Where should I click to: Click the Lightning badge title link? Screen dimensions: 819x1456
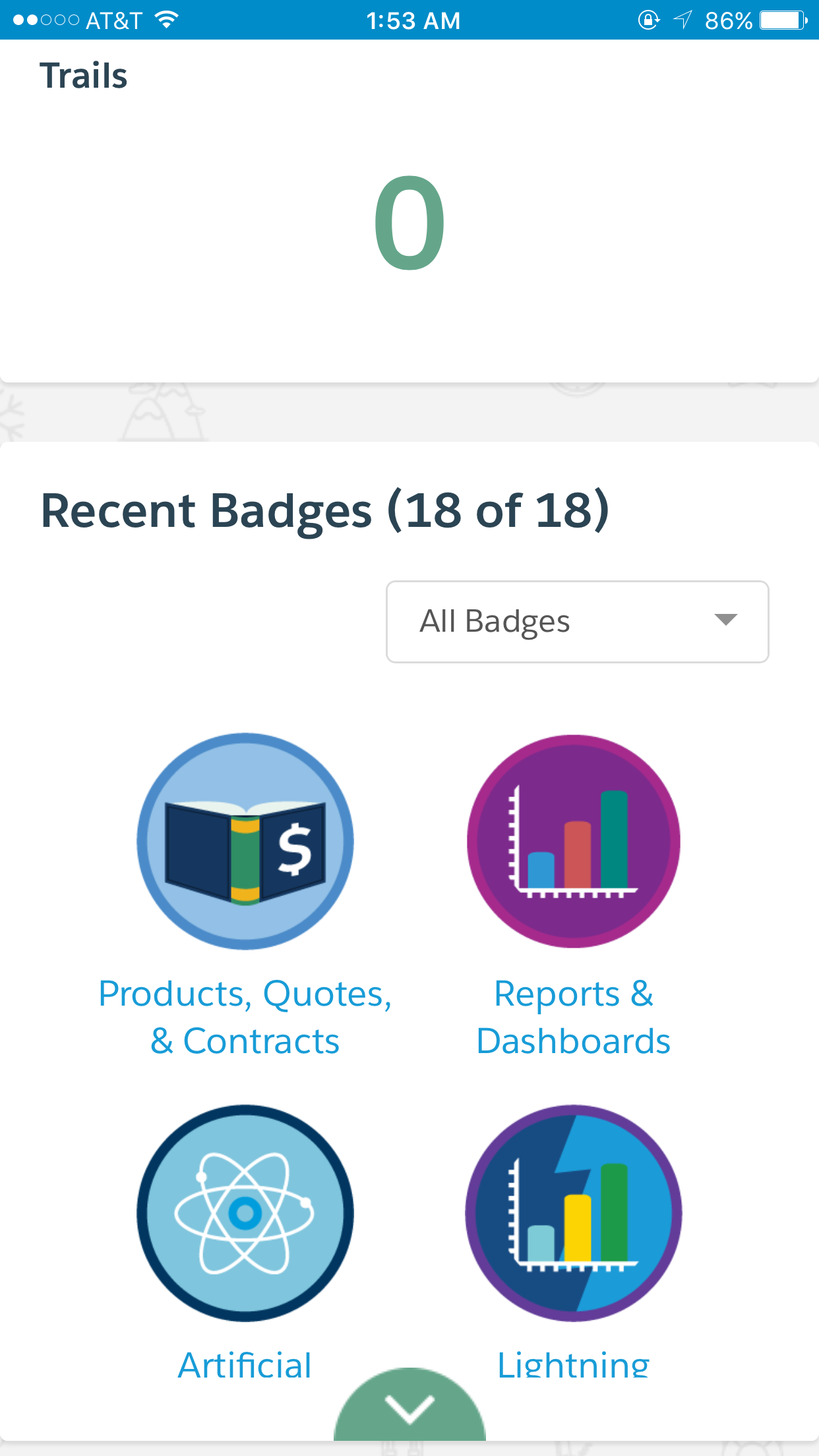(573, 1364)
